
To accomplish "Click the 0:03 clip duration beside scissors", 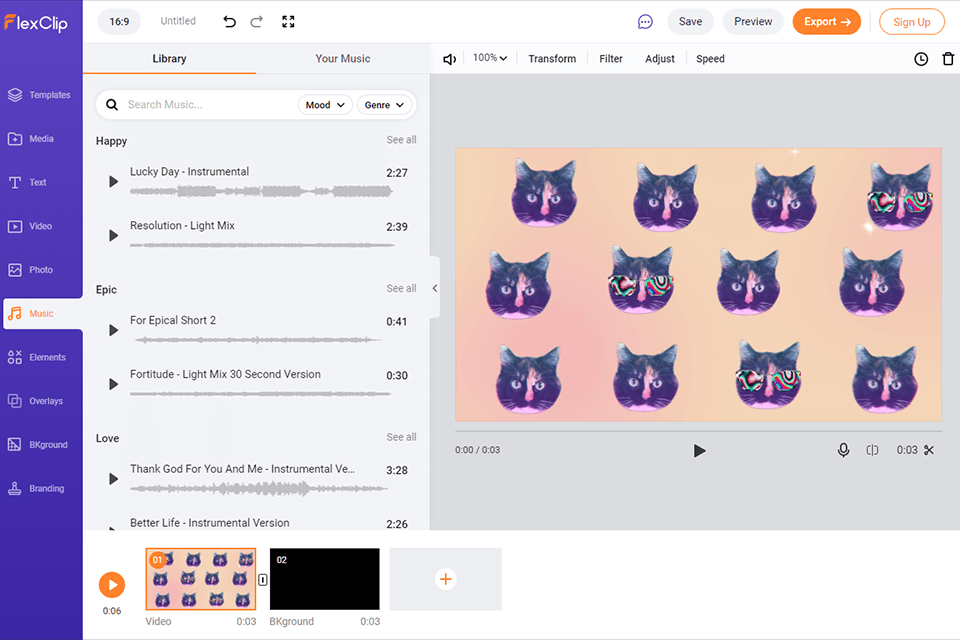I will tap(907, 450).
